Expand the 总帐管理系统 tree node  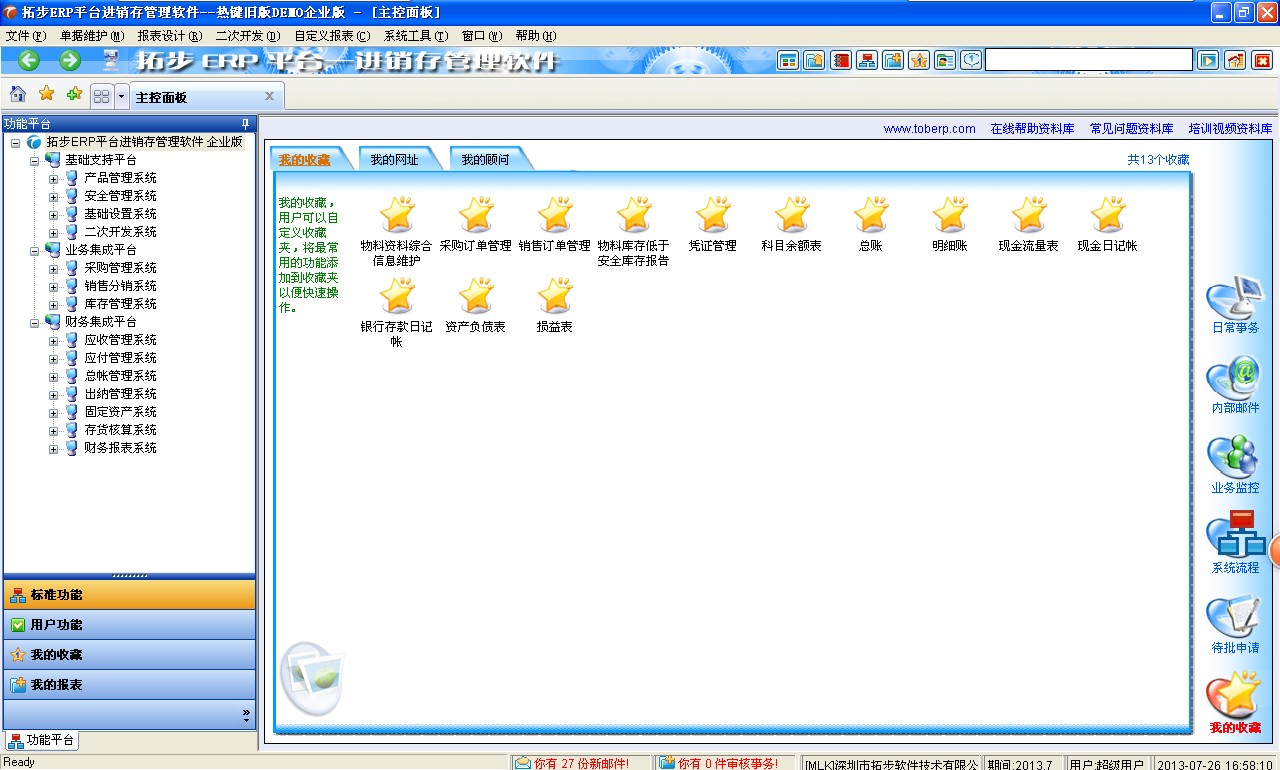[x=54, y=376]
